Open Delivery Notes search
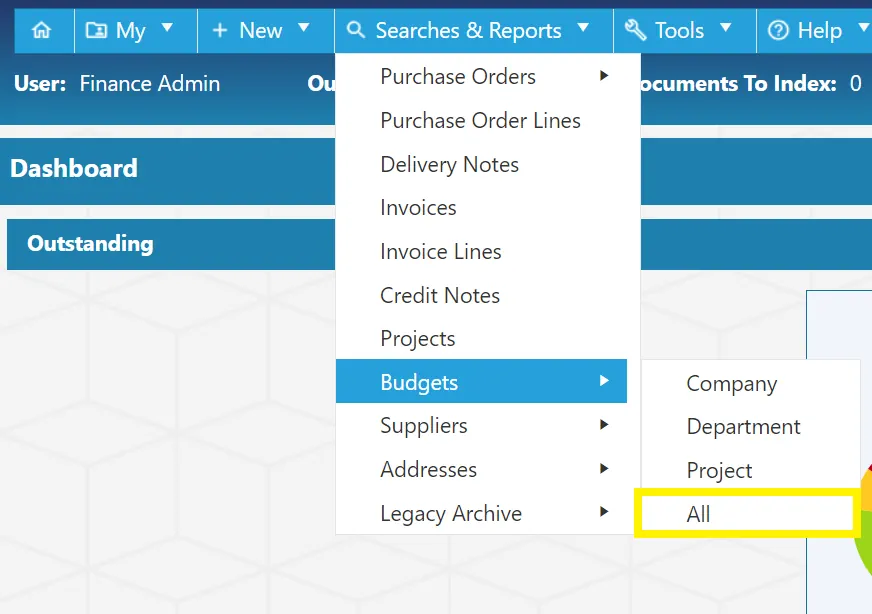 coord(482,164)
